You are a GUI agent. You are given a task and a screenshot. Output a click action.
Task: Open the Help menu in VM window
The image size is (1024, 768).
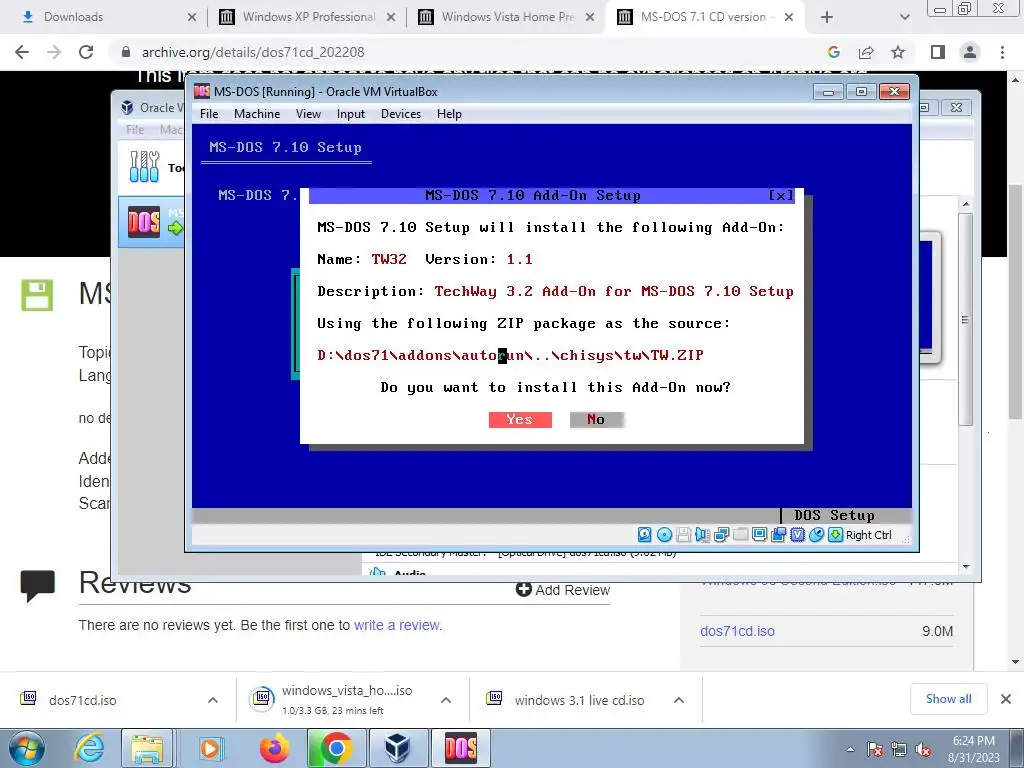click(x=449, y=114)
